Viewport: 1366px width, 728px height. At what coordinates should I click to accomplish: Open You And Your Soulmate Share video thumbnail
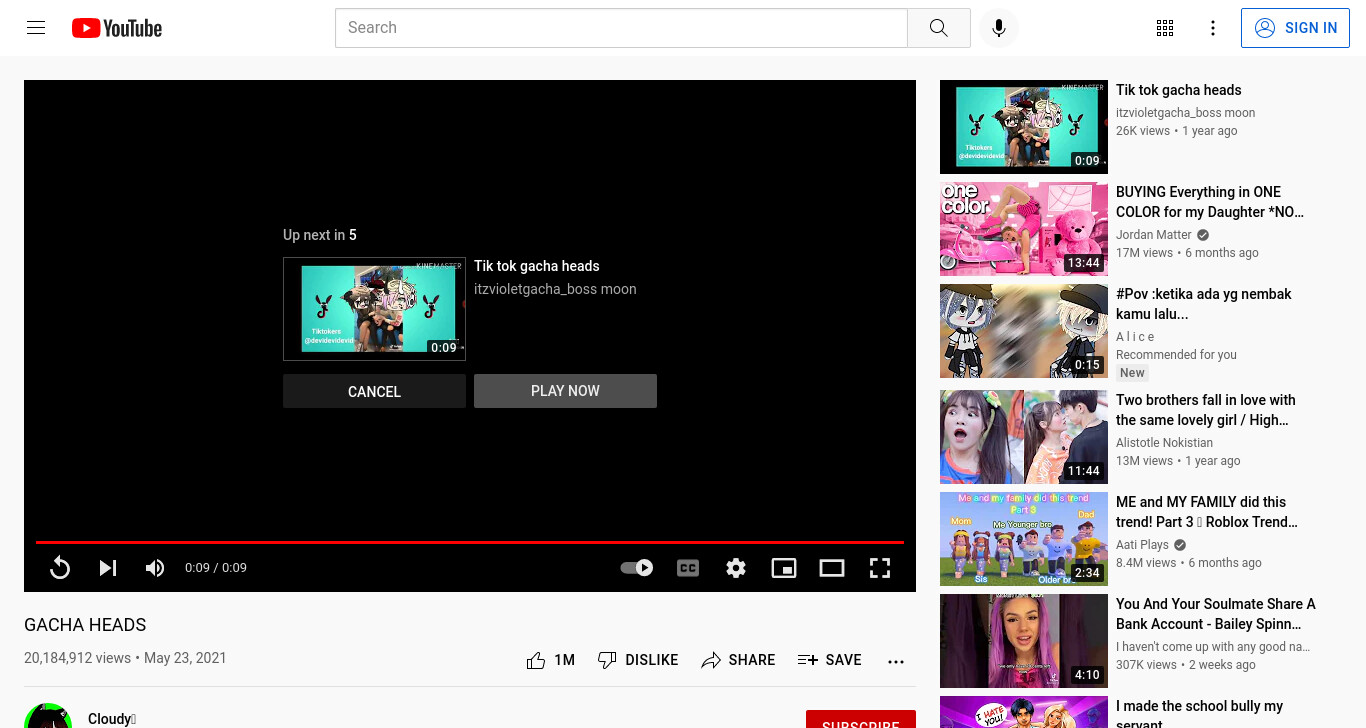tap(1024, 641)
